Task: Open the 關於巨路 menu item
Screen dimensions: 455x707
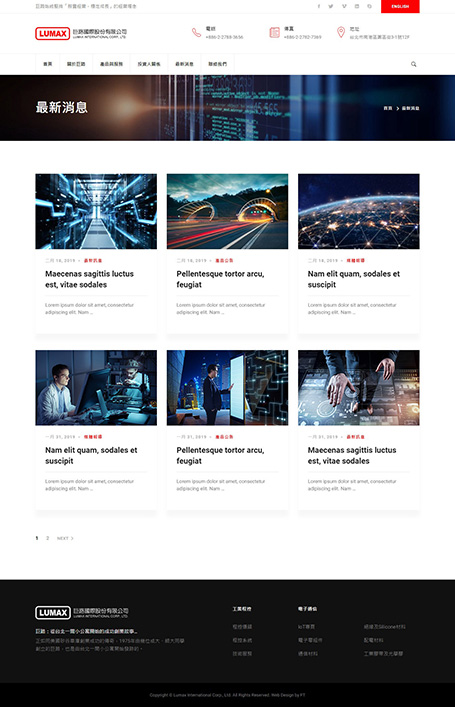Action: tap(76, 64)
